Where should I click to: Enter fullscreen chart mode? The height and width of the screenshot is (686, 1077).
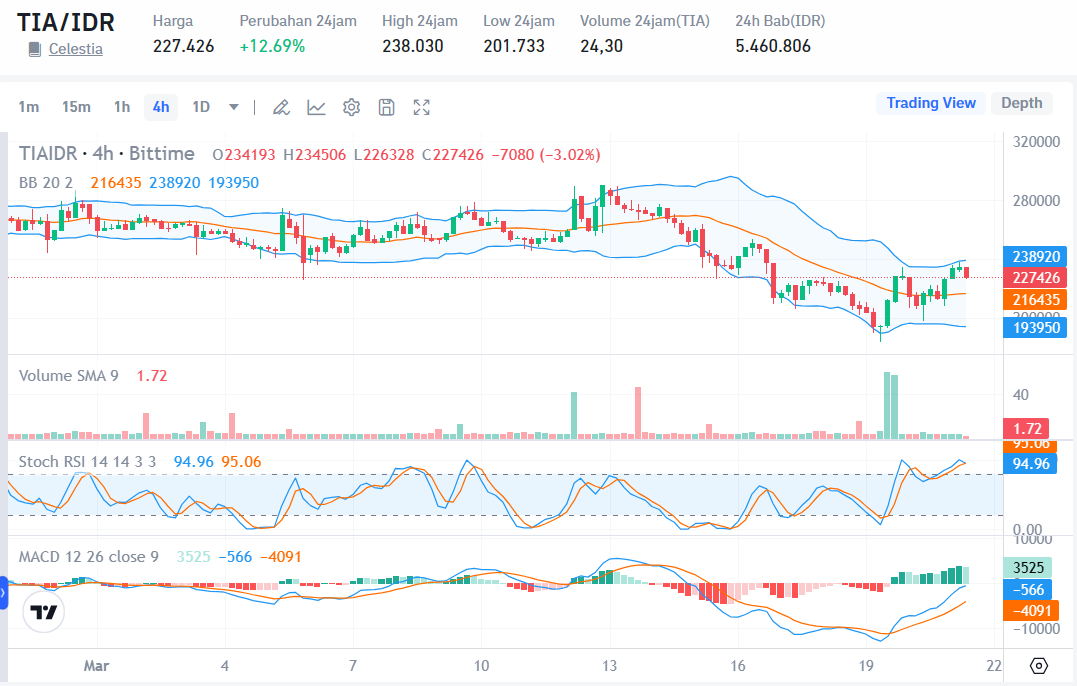click(x=422, y=107)
